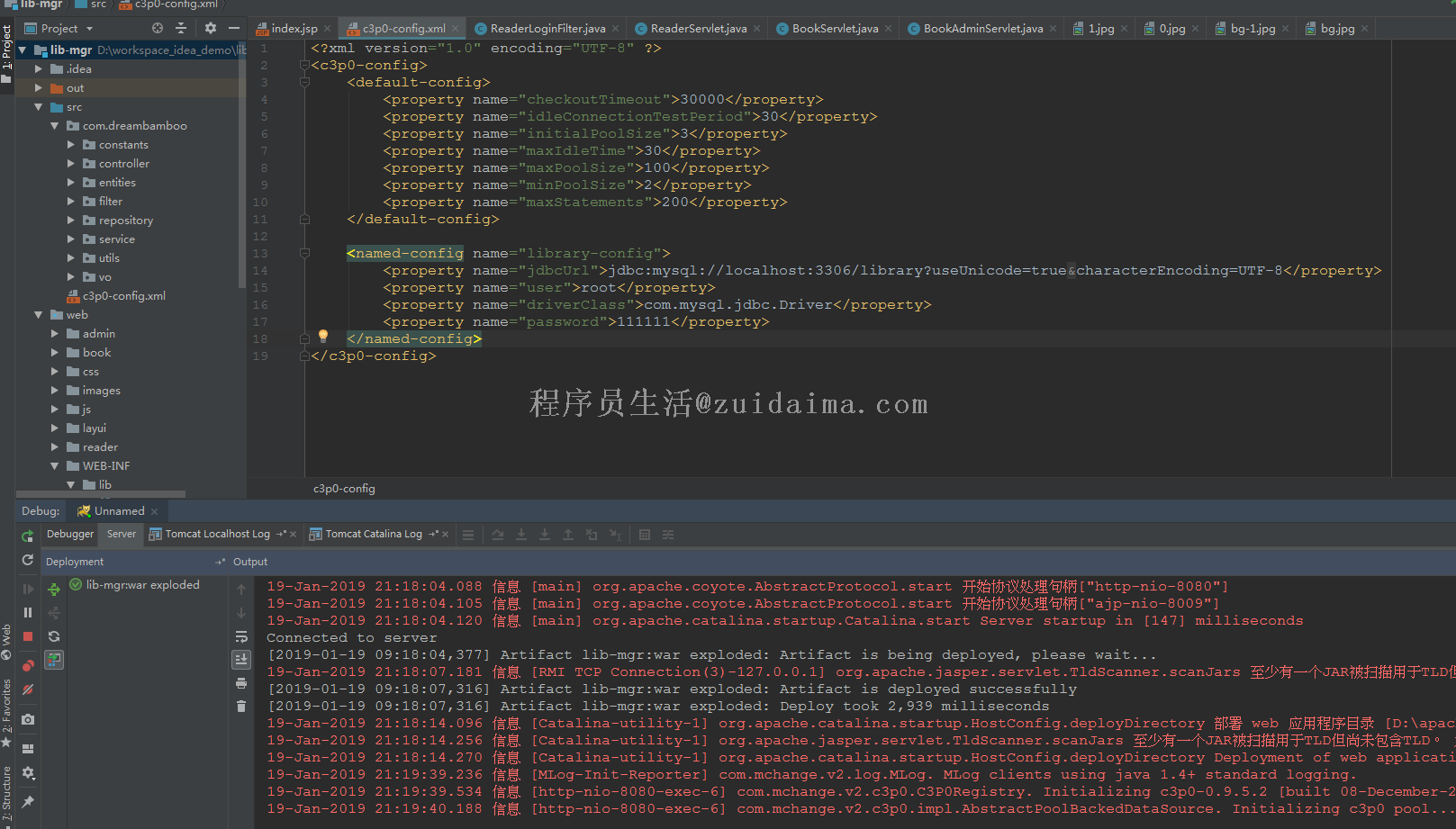1456x829 pixels.
Task: Expand the service package
Action: click(71, 239)
